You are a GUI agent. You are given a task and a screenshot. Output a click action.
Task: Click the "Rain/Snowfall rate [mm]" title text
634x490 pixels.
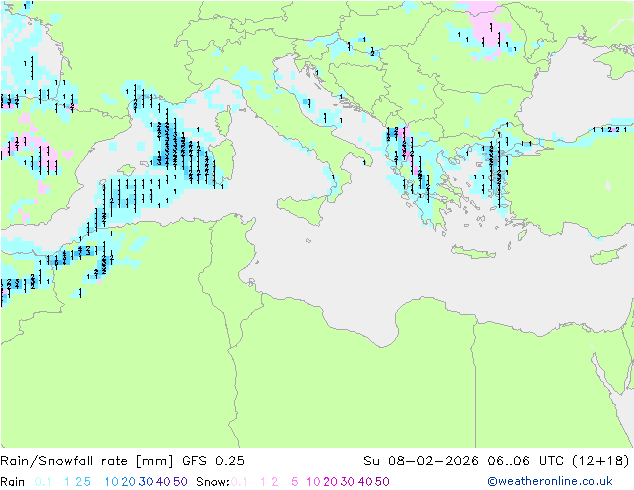[87, 461]
